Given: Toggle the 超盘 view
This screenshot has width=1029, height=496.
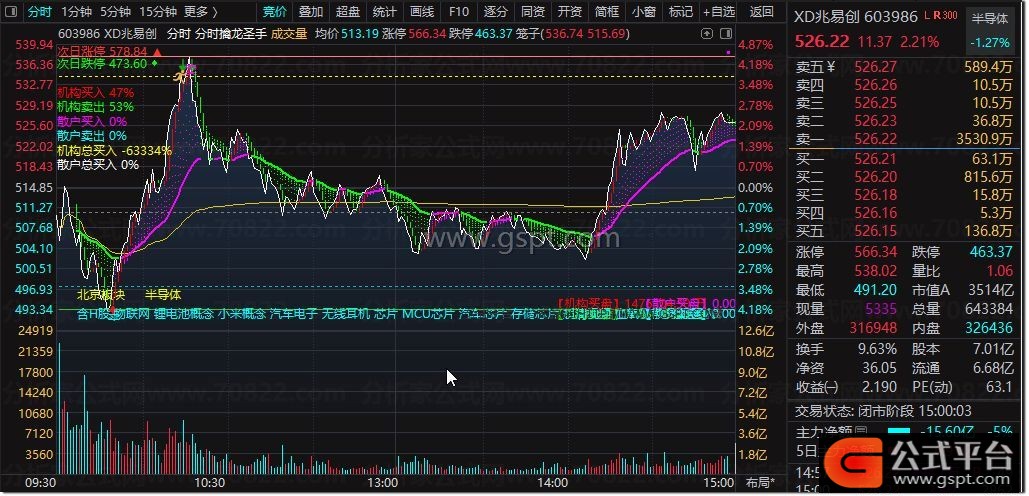Looking at the screenshot, I should pos(348,11).
